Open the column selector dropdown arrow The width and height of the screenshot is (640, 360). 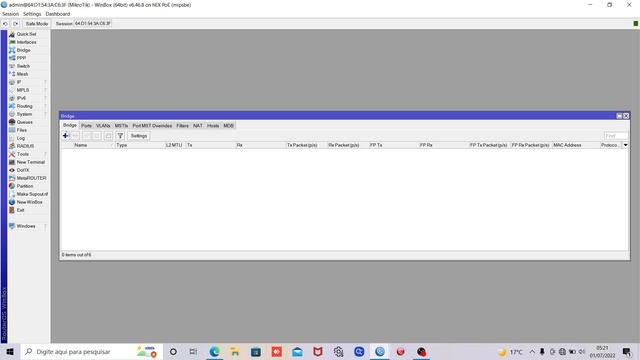(625, 145)
